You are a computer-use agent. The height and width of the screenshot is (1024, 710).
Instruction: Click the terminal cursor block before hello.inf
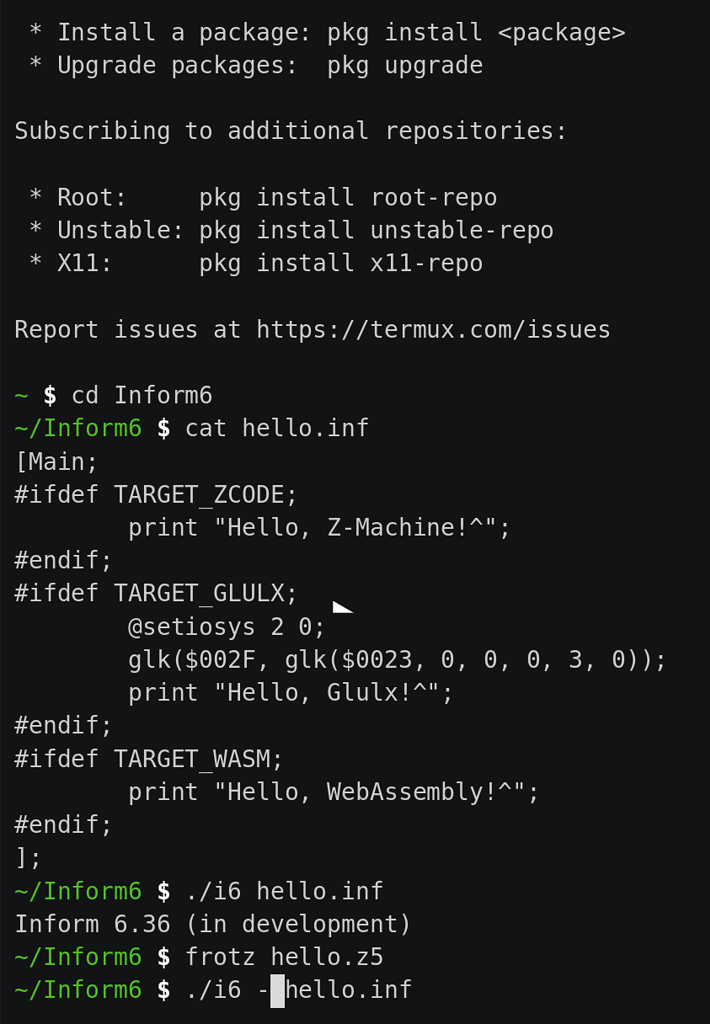pyautogui.click(x=278, y=991)
